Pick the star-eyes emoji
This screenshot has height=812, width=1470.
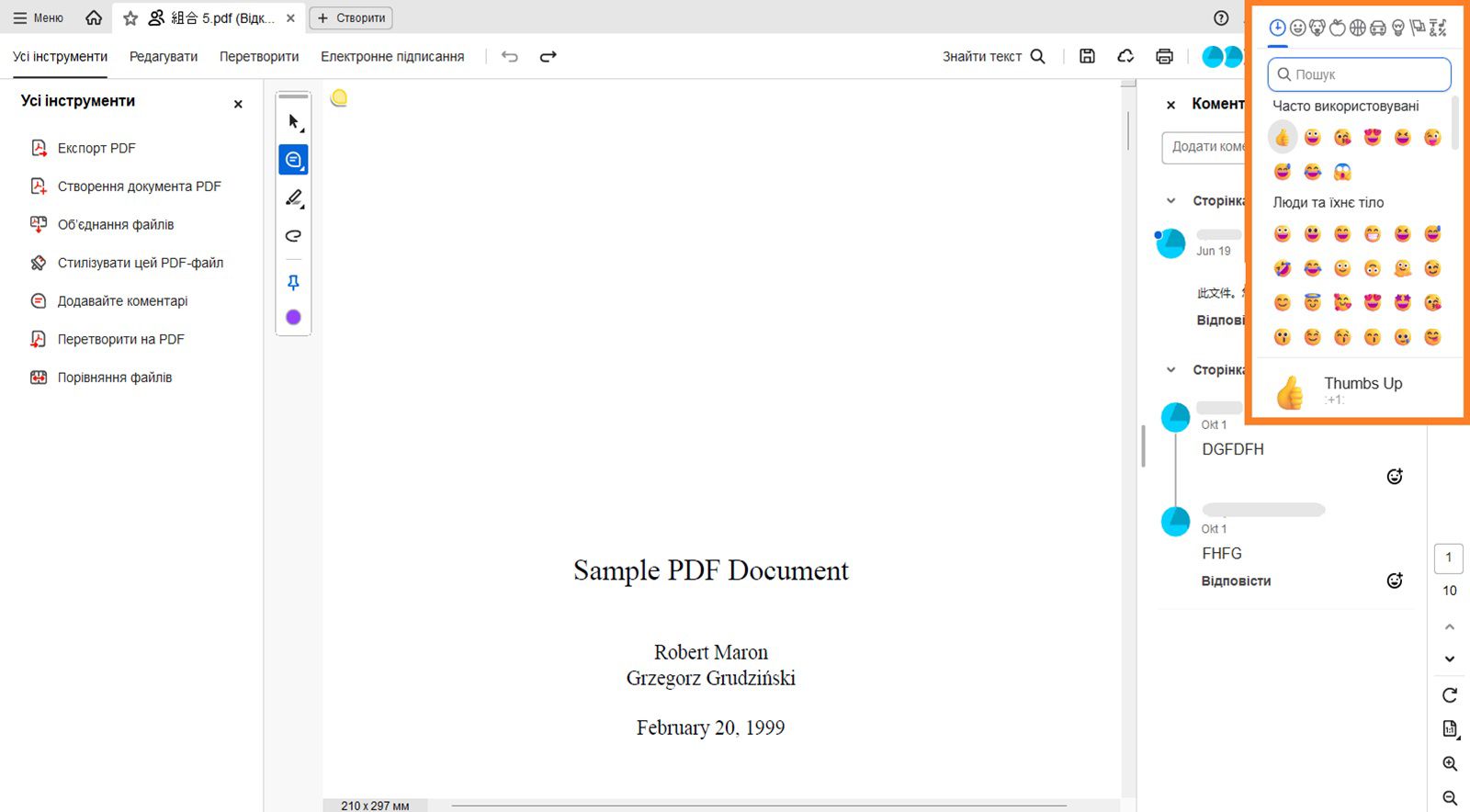[x=1402, y=302]
